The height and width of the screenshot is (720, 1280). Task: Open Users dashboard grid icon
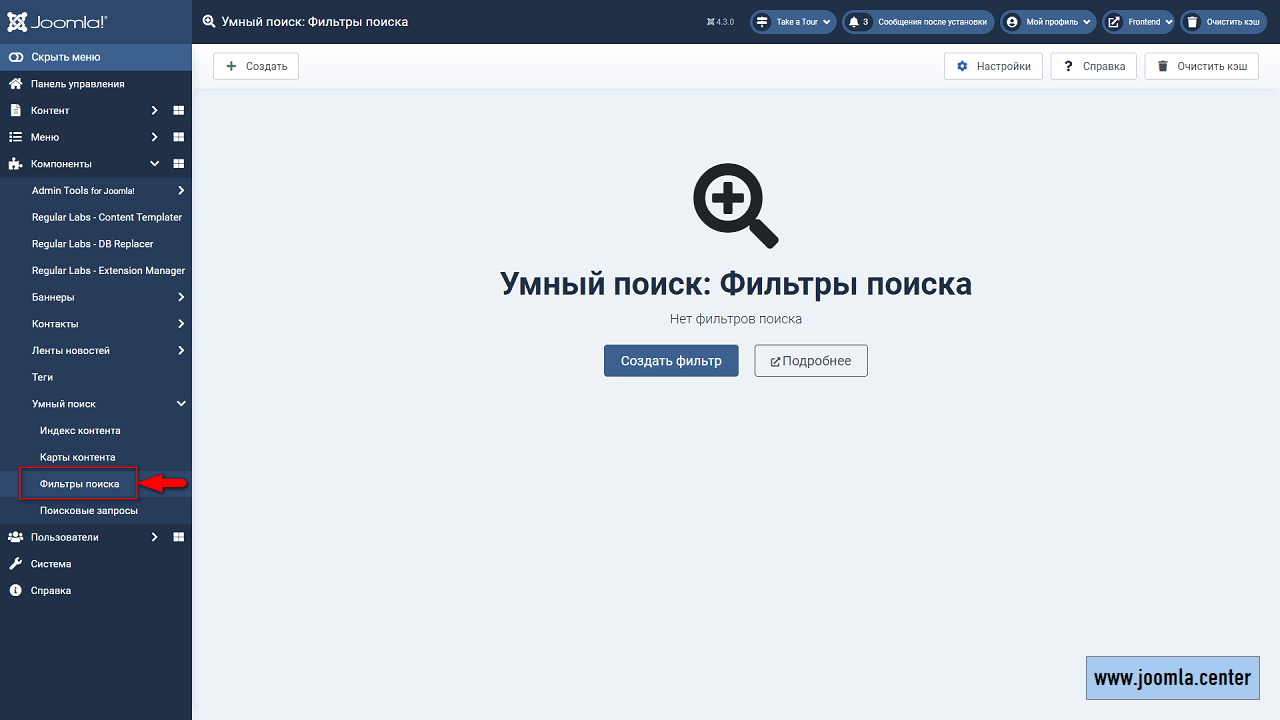(179, 537)
